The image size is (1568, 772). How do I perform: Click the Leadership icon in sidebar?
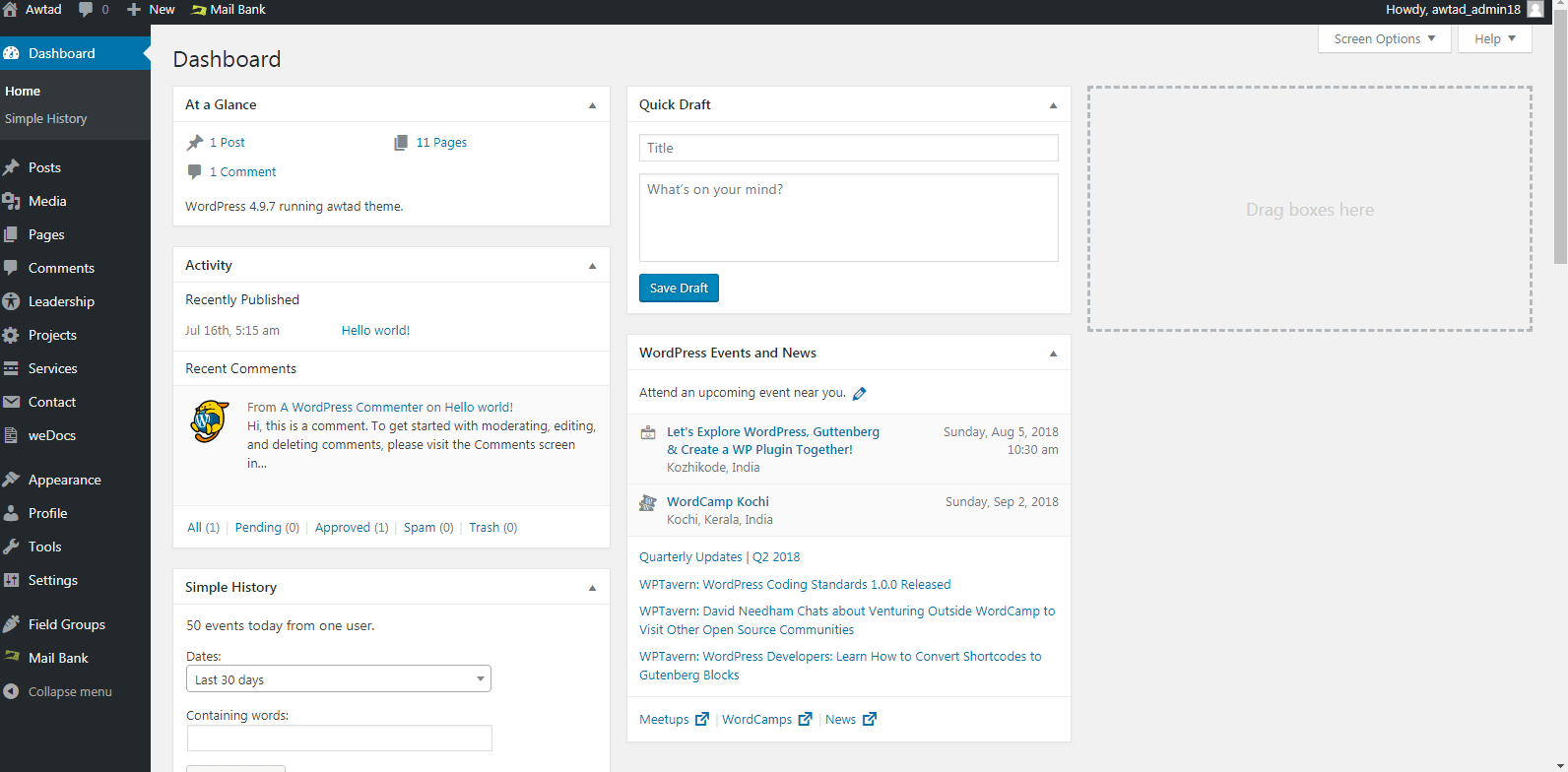coord(11,301)
